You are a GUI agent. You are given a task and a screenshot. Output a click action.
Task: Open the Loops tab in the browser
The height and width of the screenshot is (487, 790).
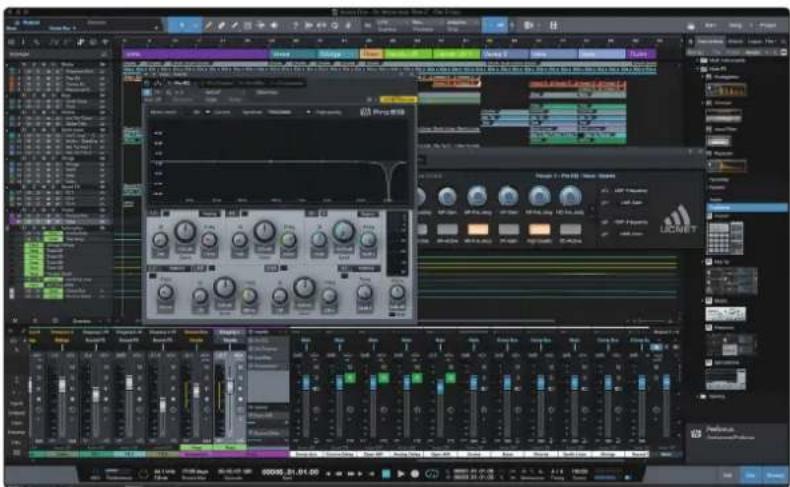[755, 41]
